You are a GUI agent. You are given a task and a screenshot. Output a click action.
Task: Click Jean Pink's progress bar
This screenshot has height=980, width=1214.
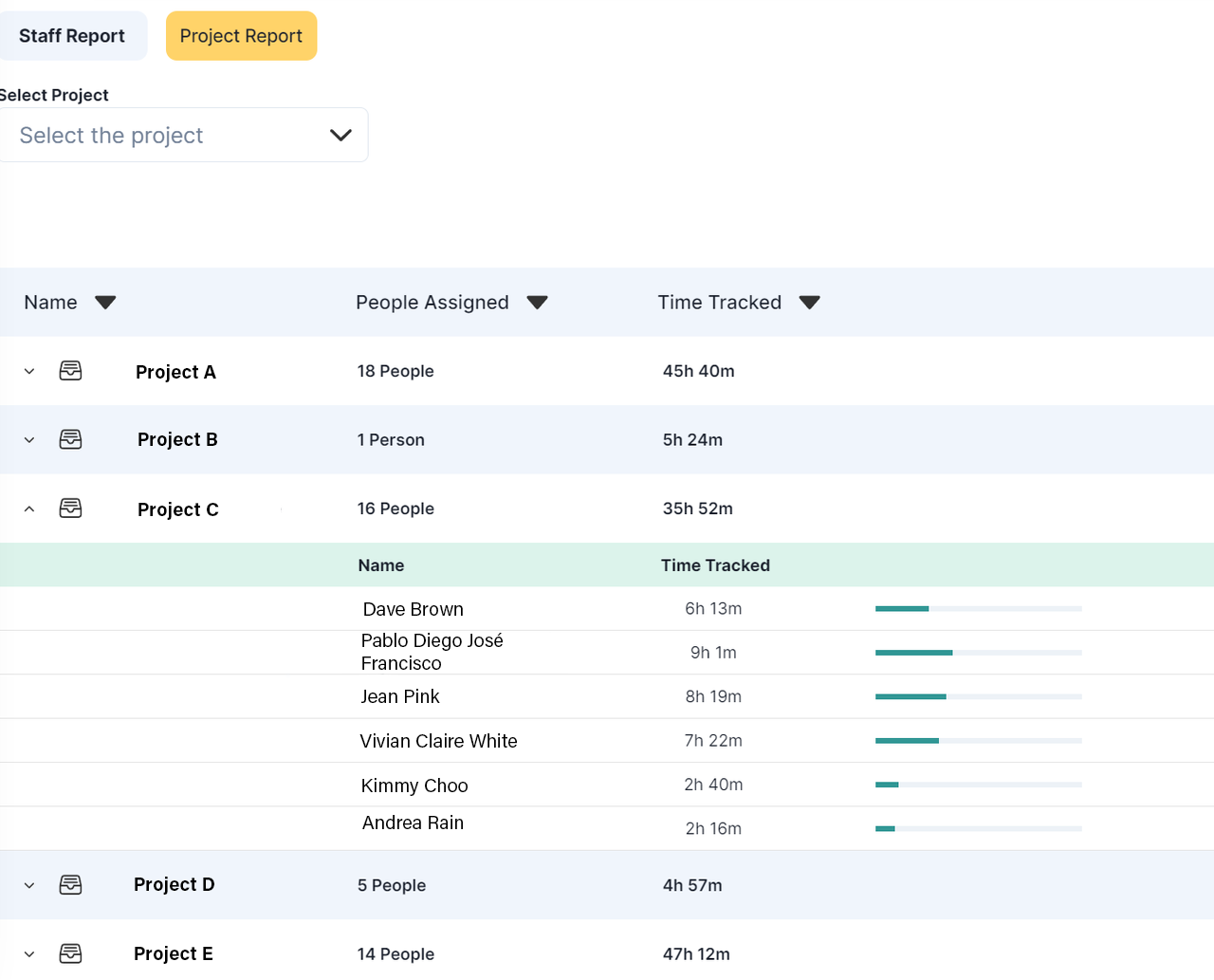[x=977, y=695]
